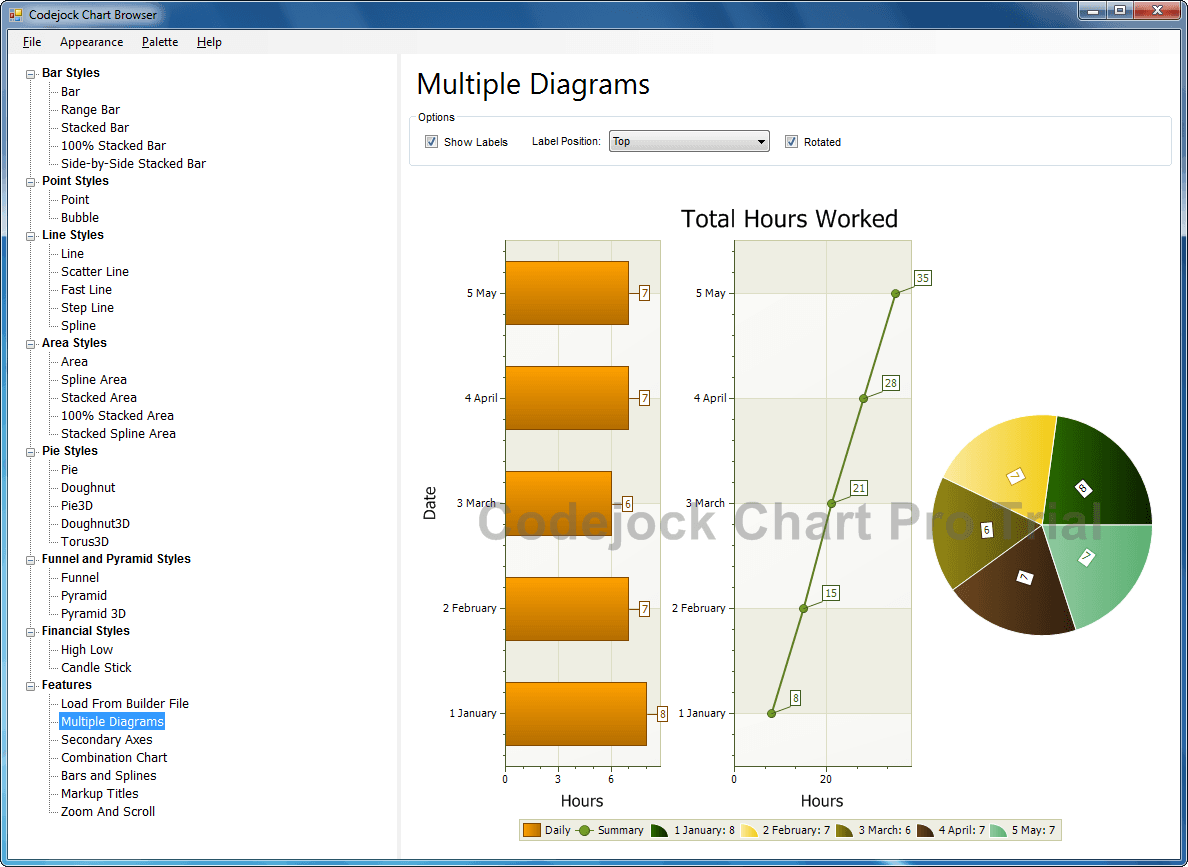Open the Label Position dropdown
This screenshot has height=867, width=1188.
689,141
